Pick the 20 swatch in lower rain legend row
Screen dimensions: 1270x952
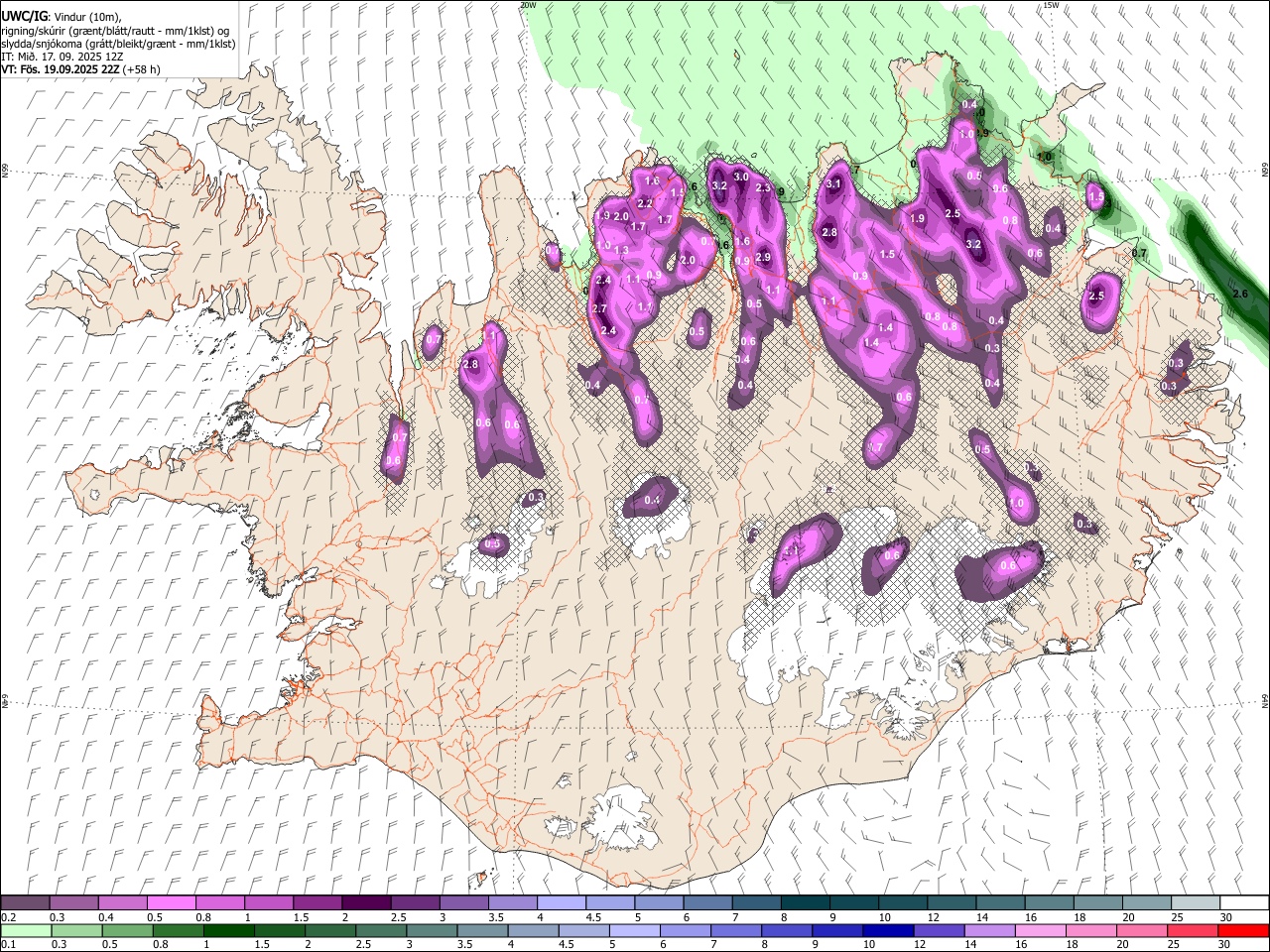click(x=1142, y=930)
